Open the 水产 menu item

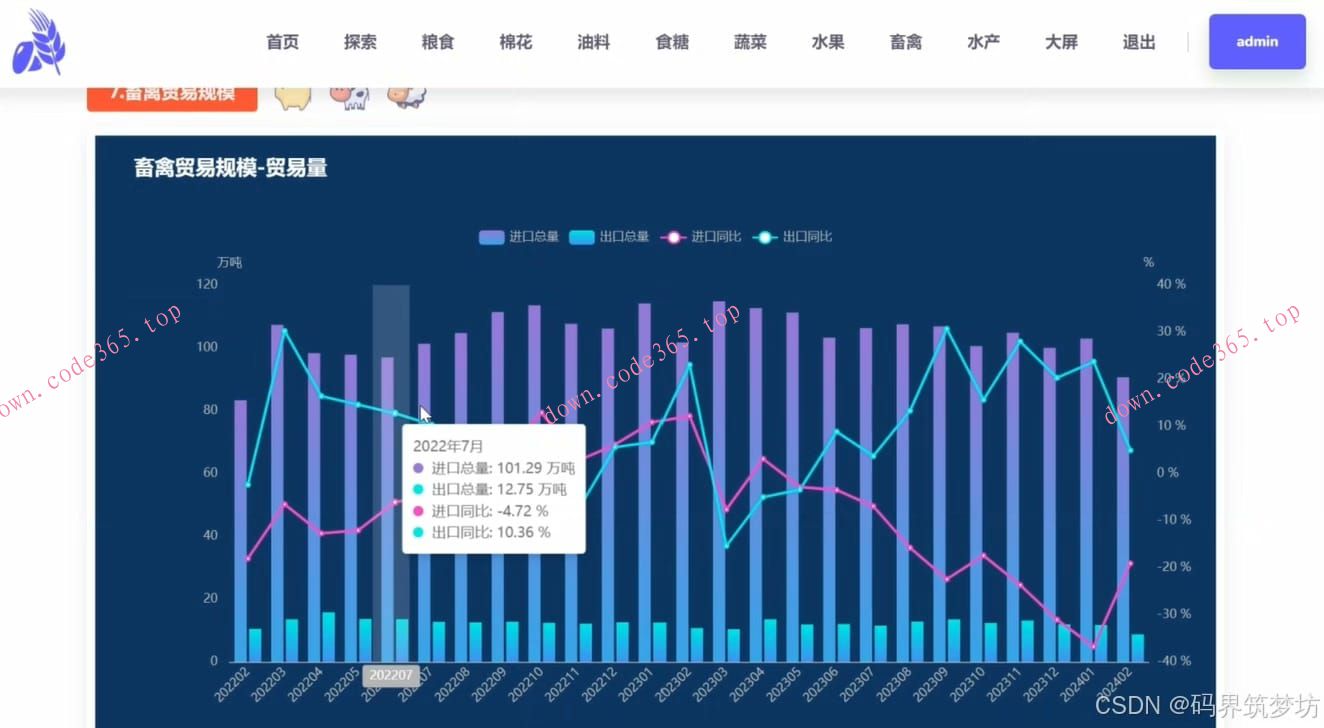point(984,42)
